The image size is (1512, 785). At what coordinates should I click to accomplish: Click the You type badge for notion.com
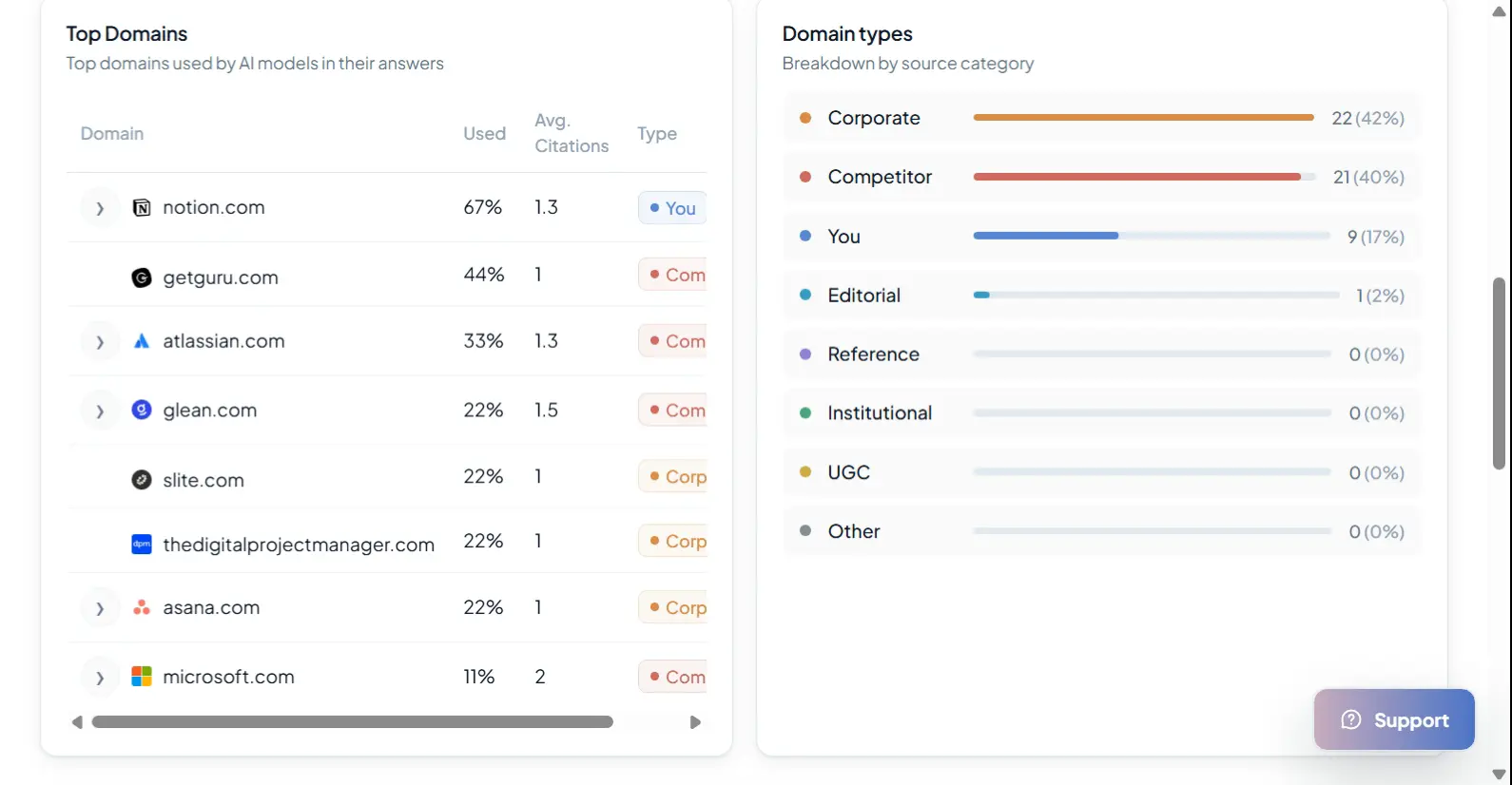tap(672, 208)
